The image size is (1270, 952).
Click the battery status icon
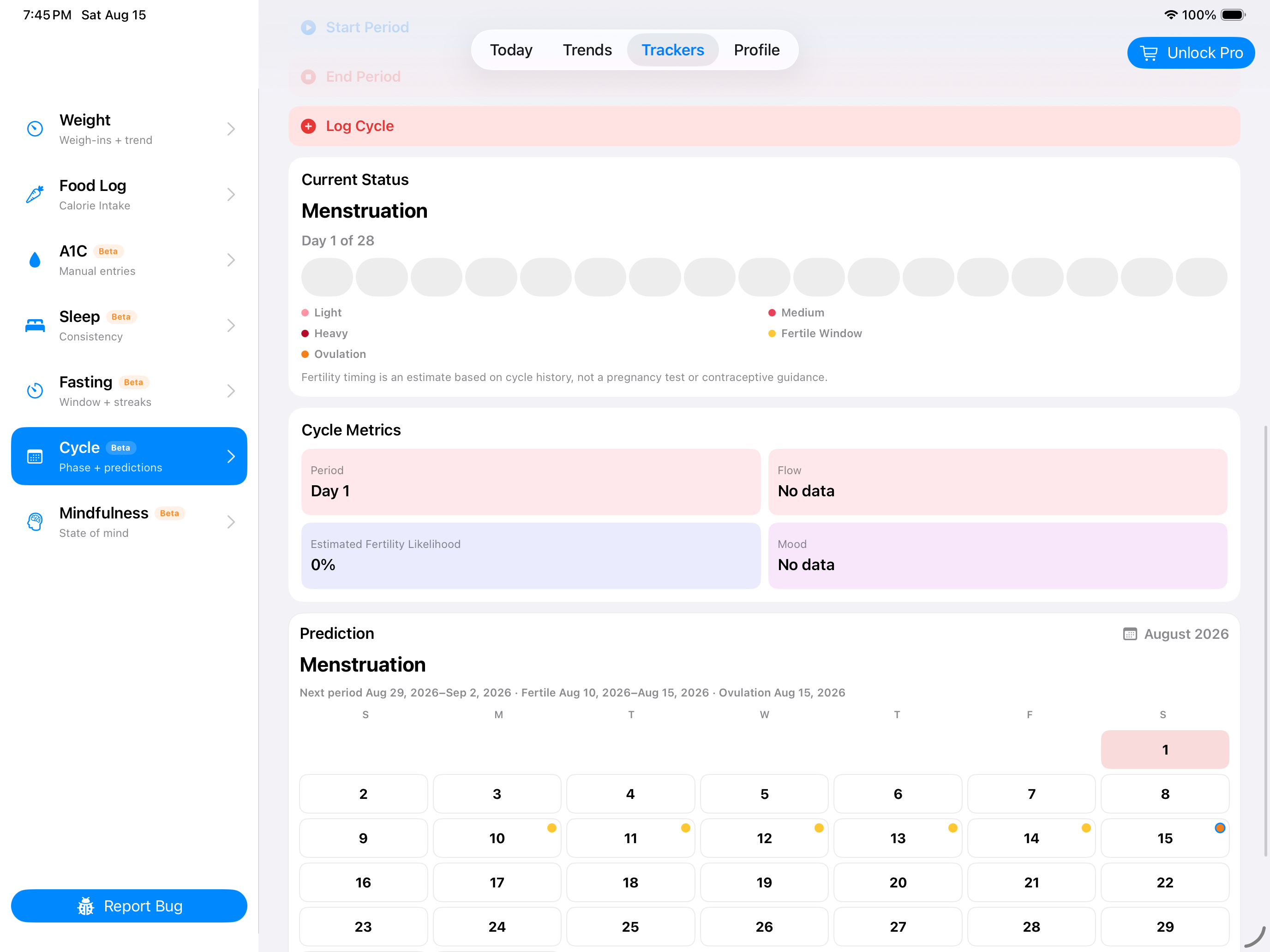click(1233, 15)
